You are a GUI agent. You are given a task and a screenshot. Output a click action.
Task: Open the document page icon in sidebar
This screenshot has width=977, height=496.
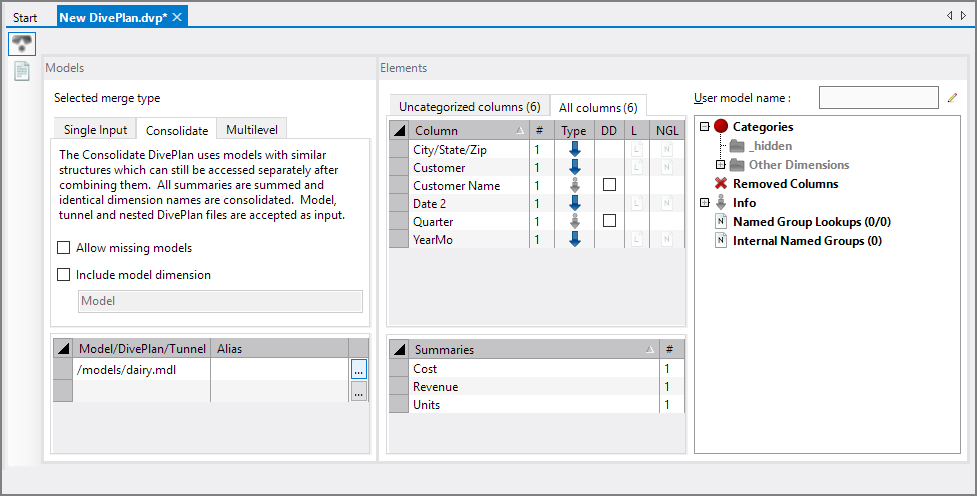(x=22, y=72)
